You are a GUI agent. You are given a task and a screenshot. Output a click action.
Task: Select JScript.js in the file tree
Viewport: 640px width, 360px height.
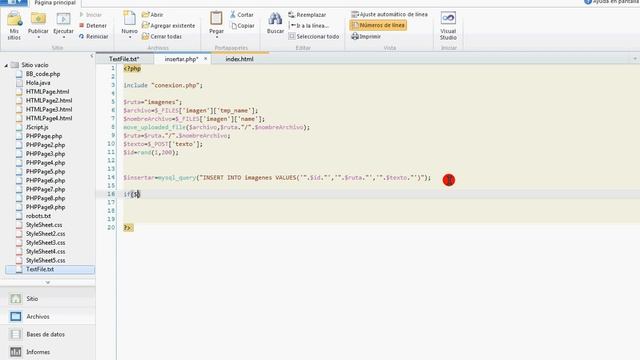click(x=37, y=127)
